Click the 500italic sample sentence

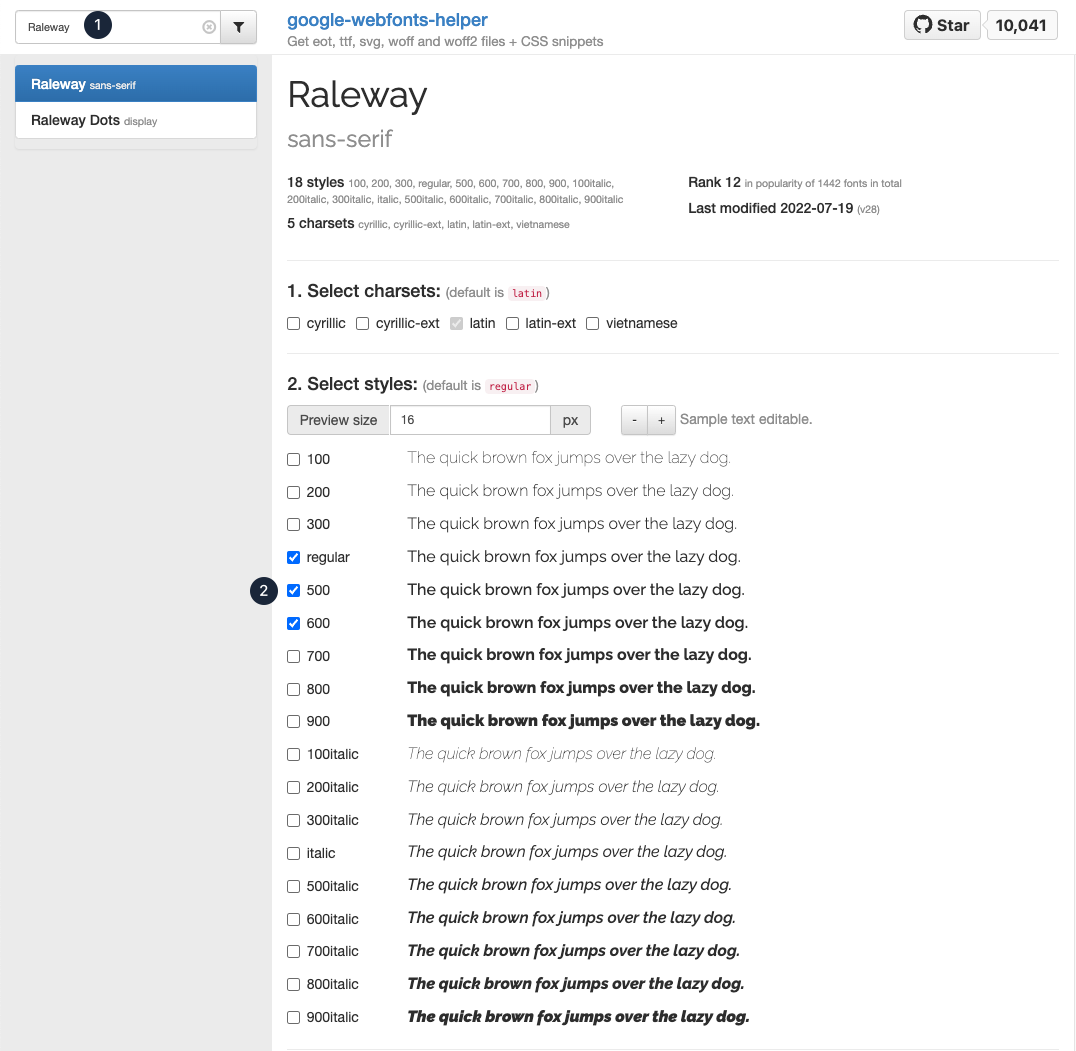coord(570,885)
